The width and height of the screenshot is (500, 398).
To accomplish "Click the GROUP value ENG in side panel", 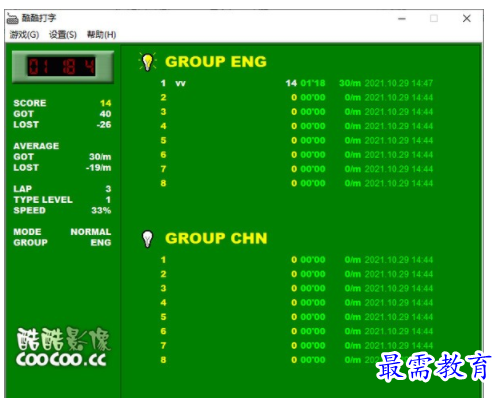I will (x=101, y=242).
